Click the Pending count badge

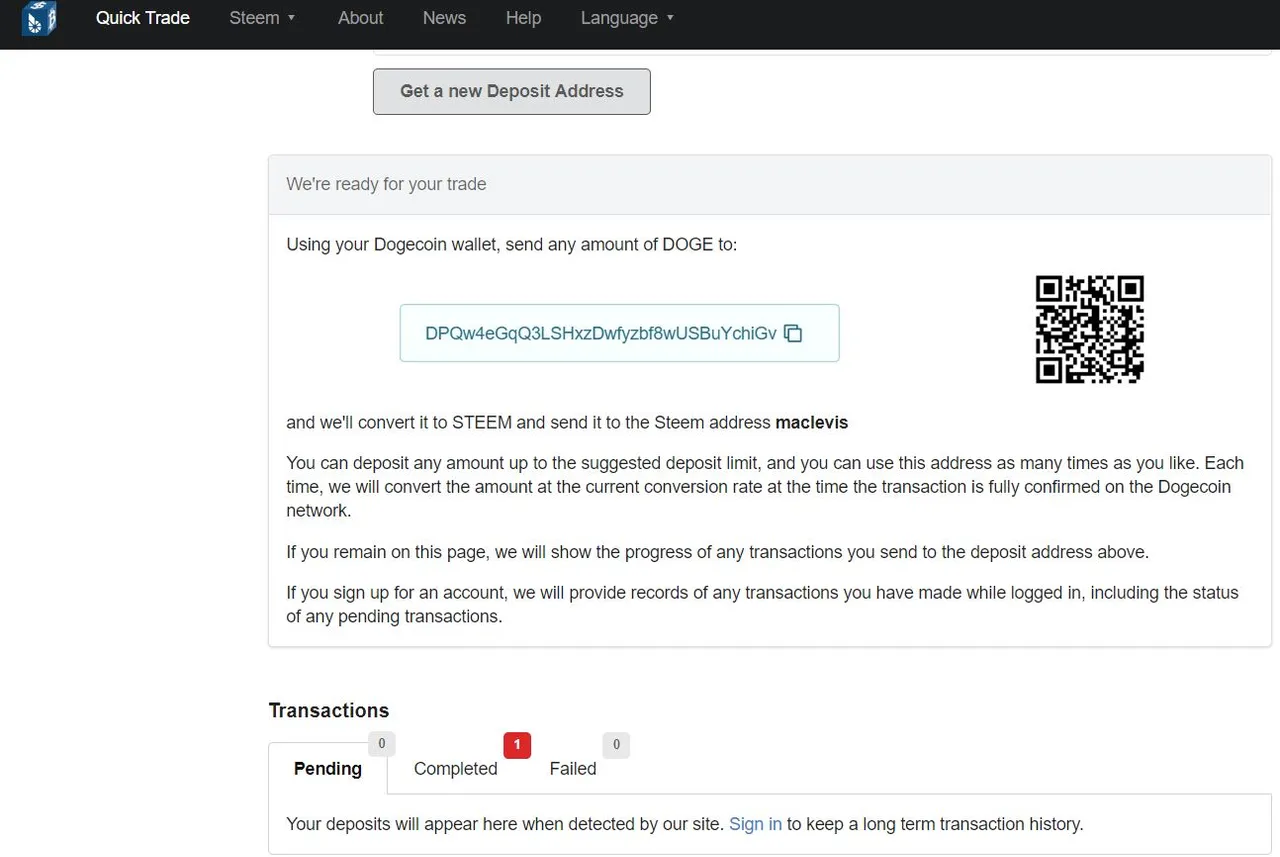click(381, 743)
